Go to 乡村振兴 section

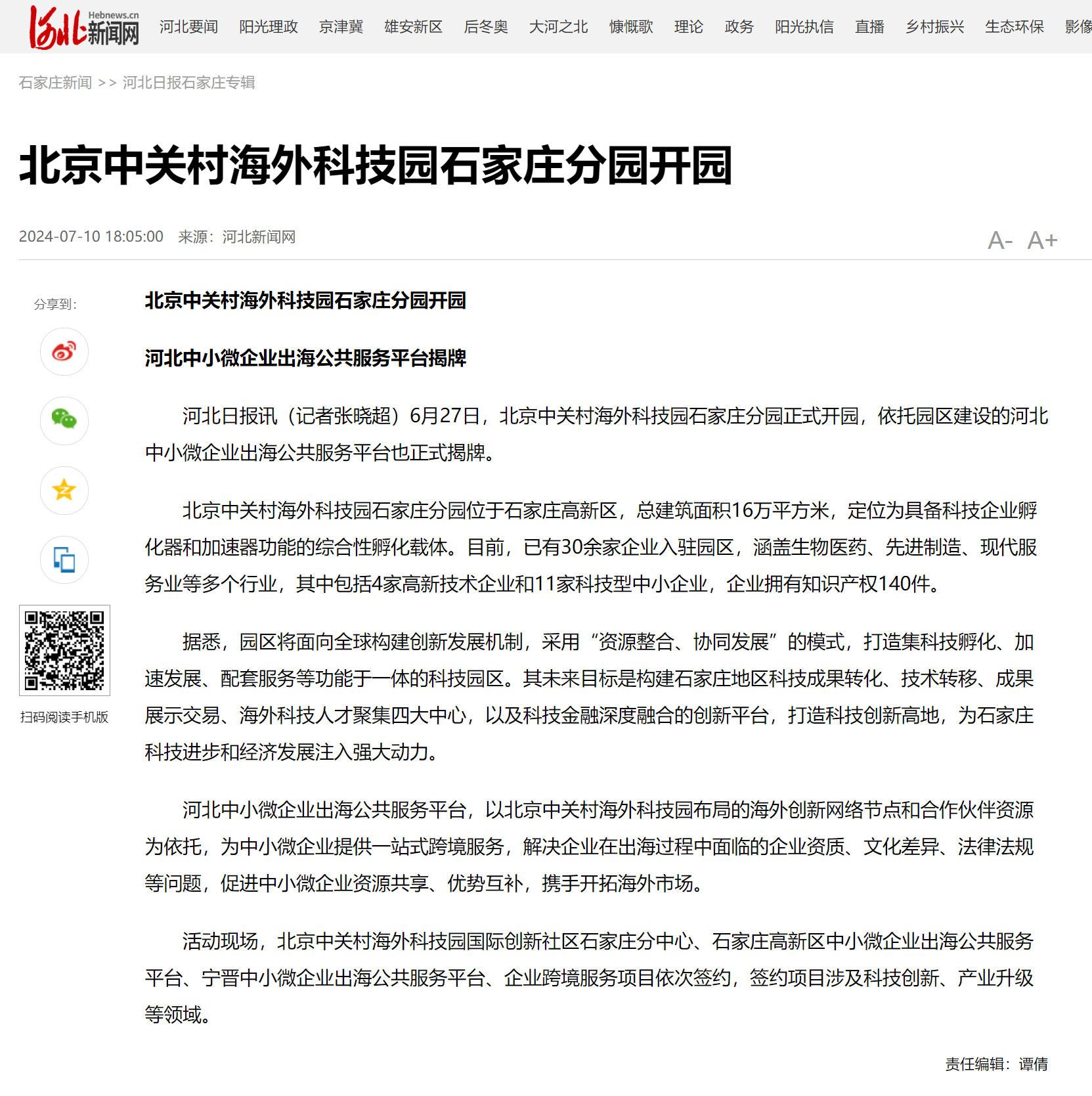(x=935, y=27)
